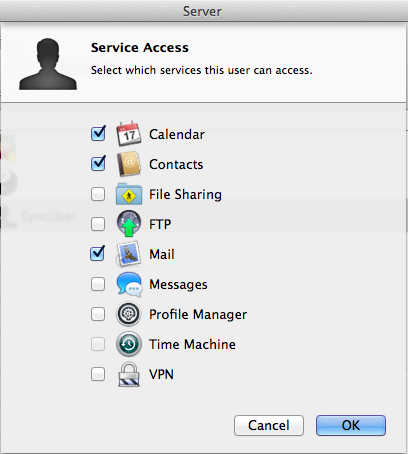Disable the Mail access checkbox
Screen dimensions: 408x454
pyautogui.click(x=98, y=253)
